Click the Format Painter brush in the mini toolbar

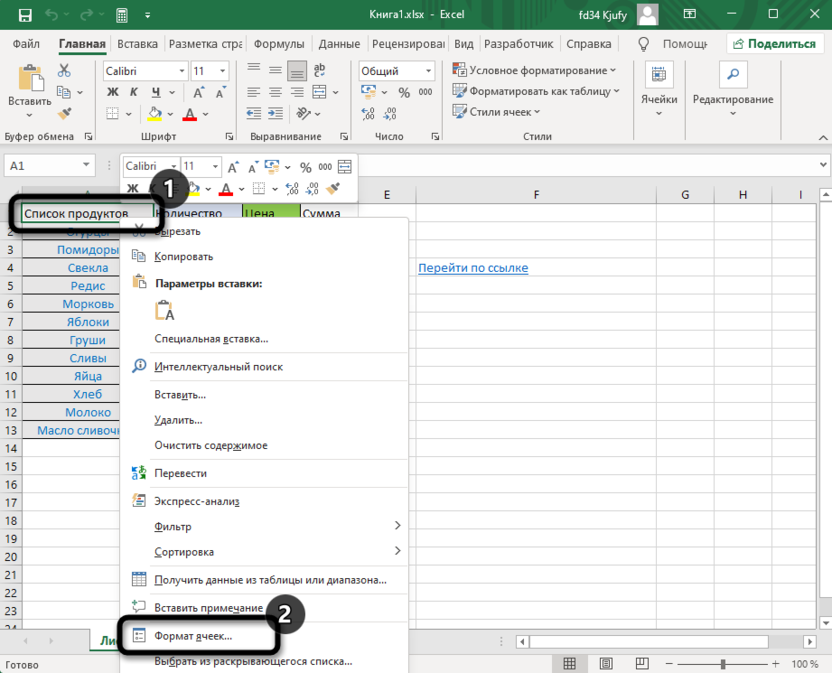pyautogui.click(x=334, y=188)
